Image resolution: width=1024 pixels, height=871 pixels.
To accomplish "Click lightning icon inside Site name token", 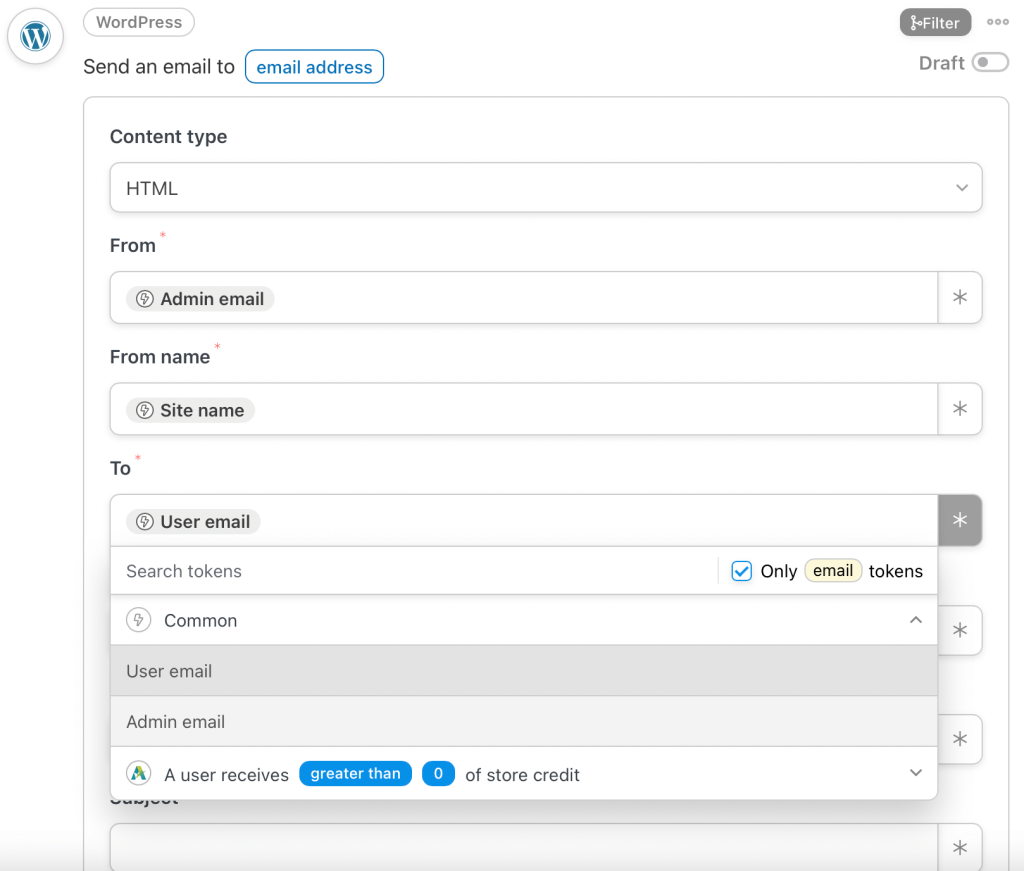I will tap(144, 411).
